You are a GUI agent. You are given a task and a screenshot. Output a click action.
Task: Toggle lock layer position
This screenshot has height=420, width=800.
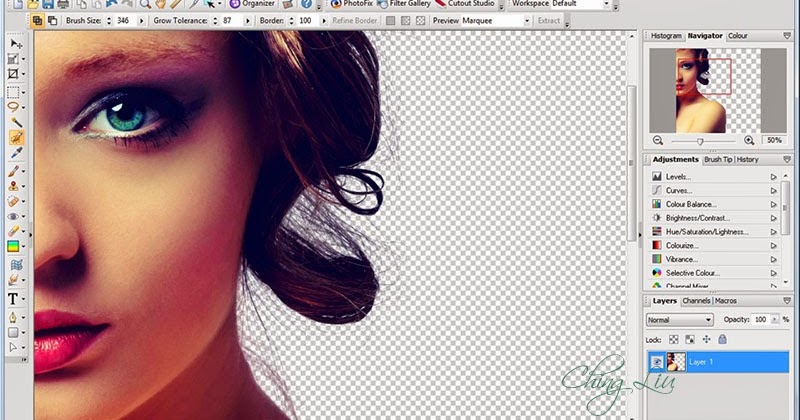coord(706,339)
